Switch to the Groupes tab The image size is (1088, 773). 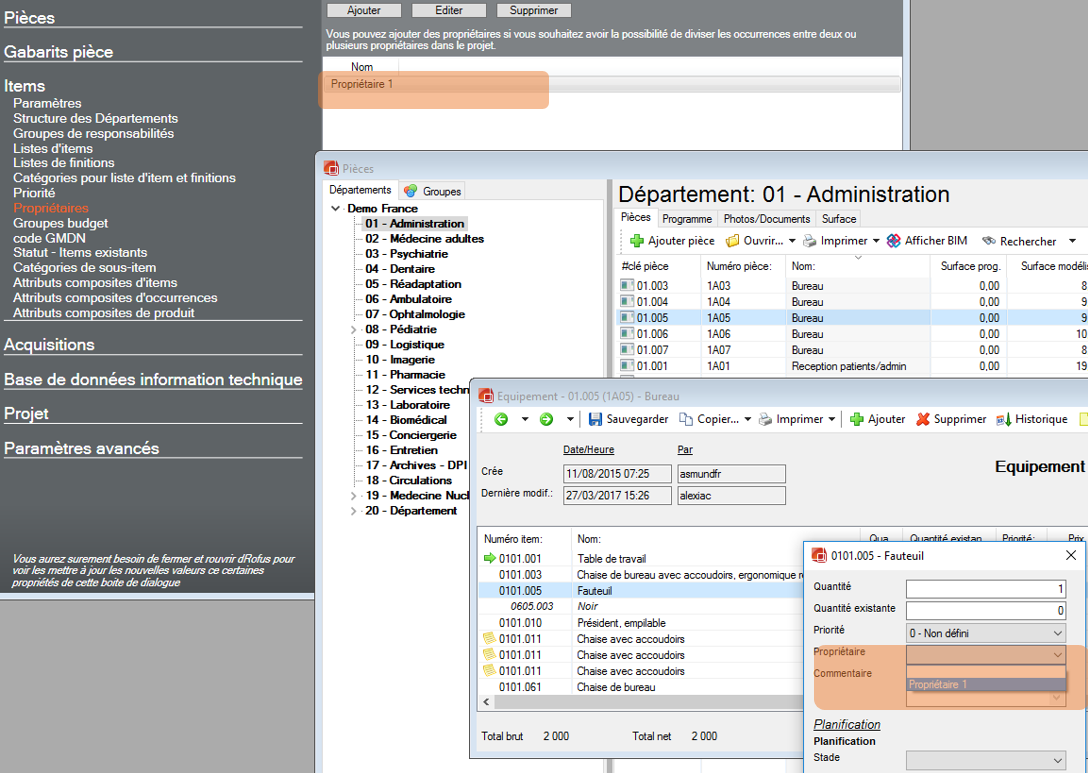[432, 191]
